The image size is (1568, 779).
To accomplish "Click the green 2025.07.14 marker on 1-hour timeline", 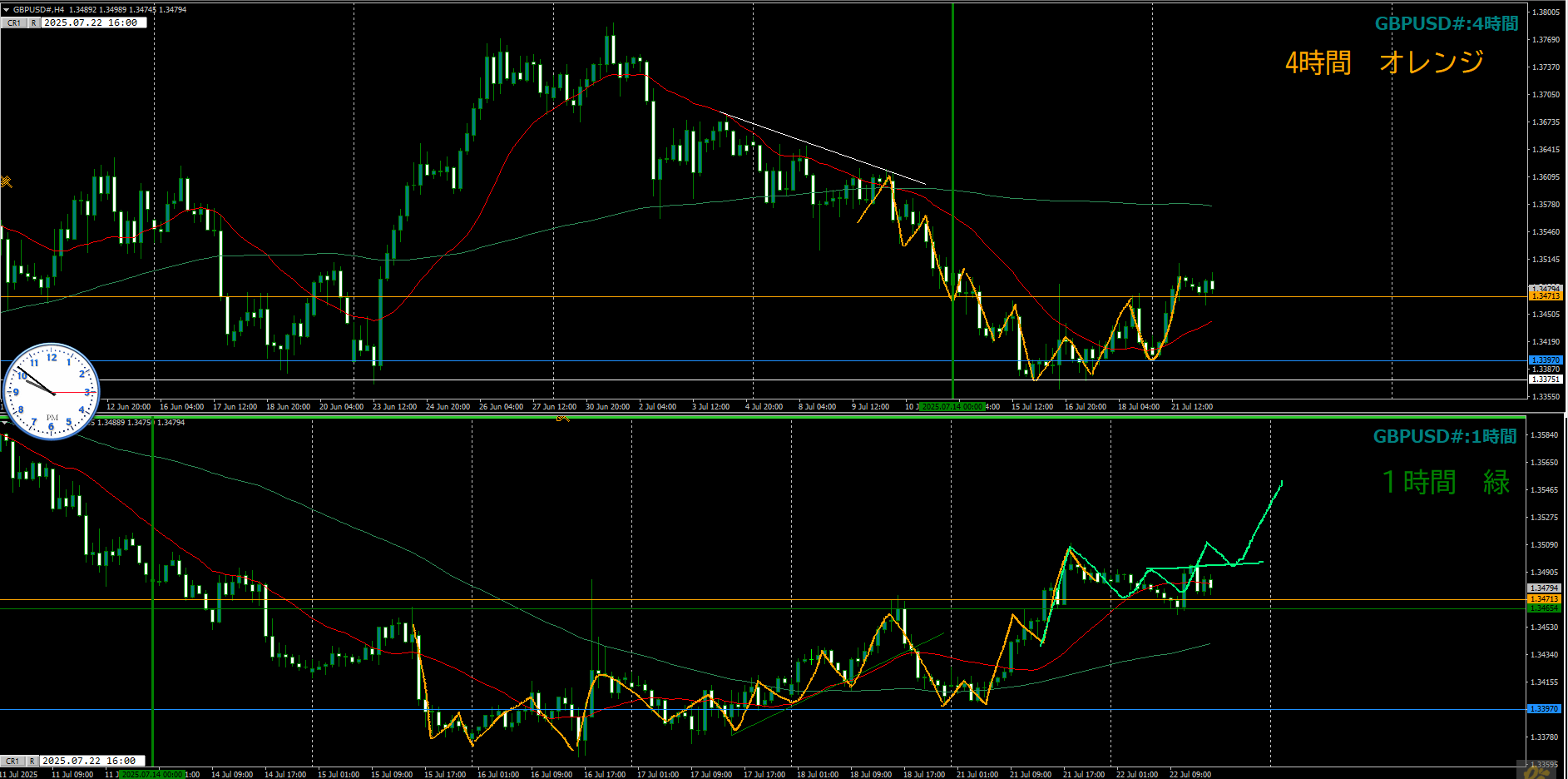I will [151, 774].
